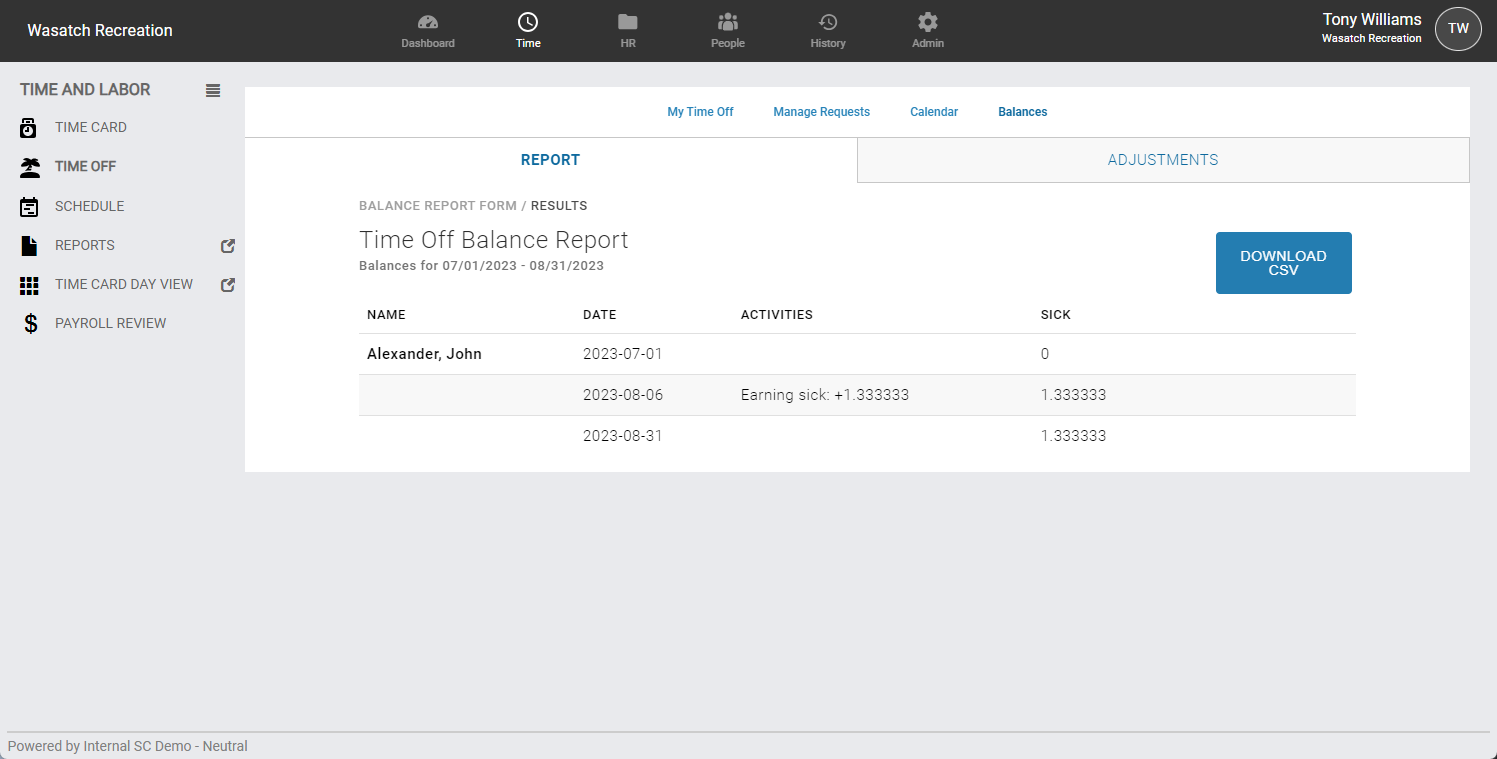Open the HR folder icon

click(x=628, y=23)
